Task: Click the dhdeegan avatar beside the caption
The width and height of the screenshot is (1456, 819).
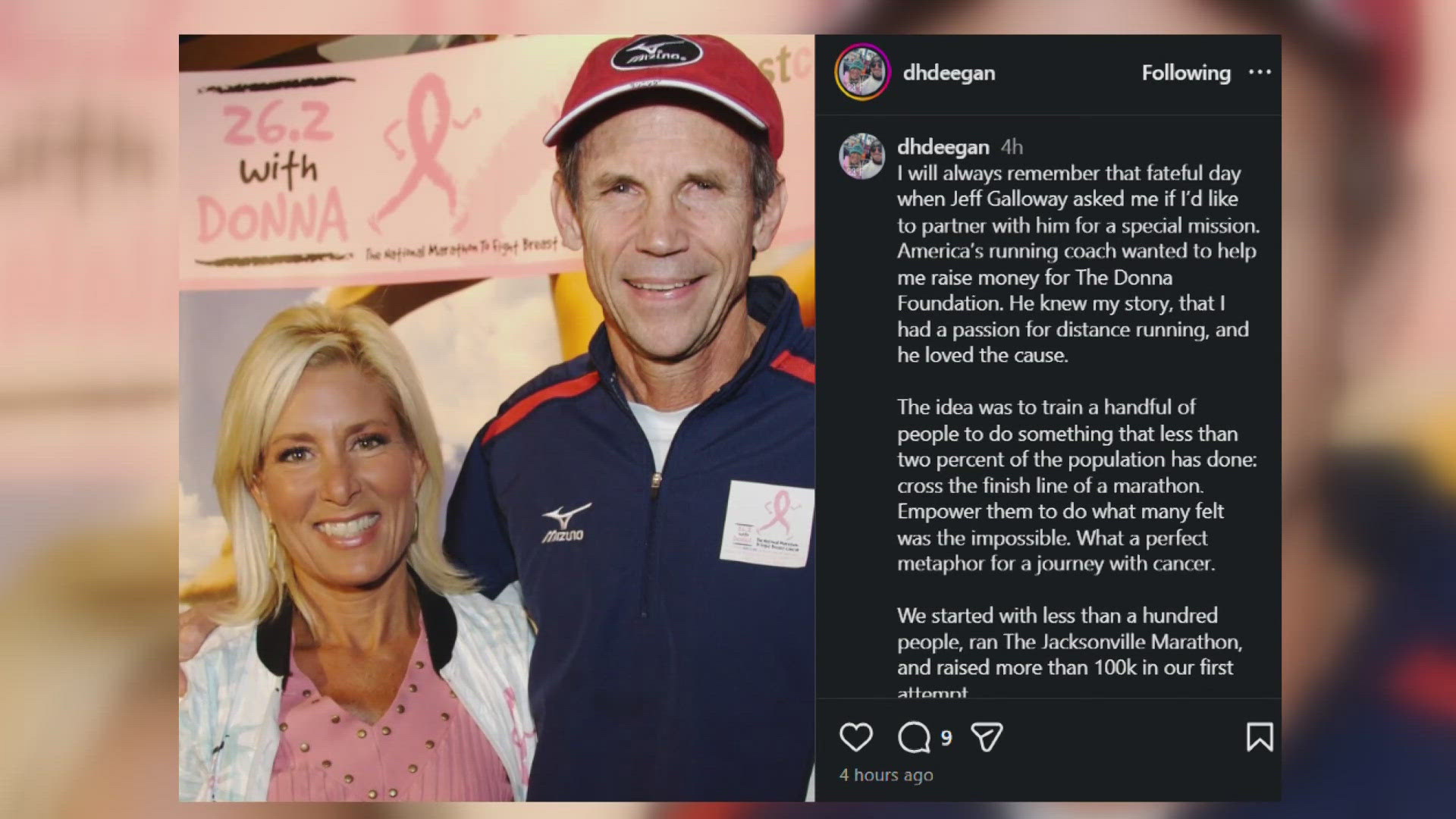Action: pos(862,156)
